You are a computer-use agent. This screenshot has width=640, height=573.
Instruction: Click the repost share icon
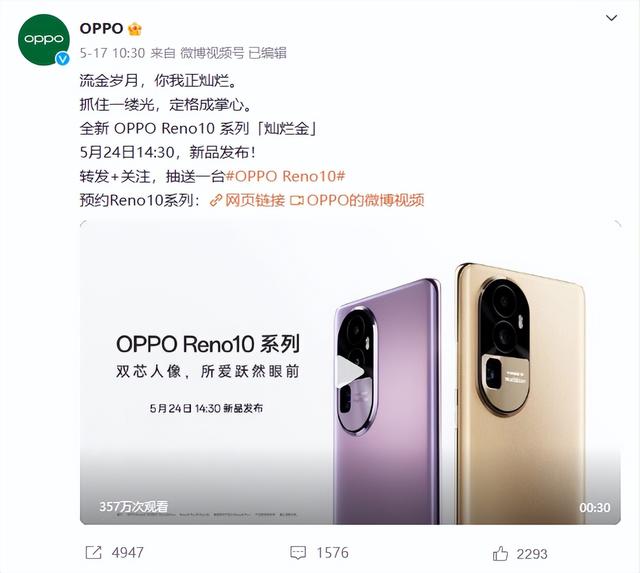coord(93,553)
